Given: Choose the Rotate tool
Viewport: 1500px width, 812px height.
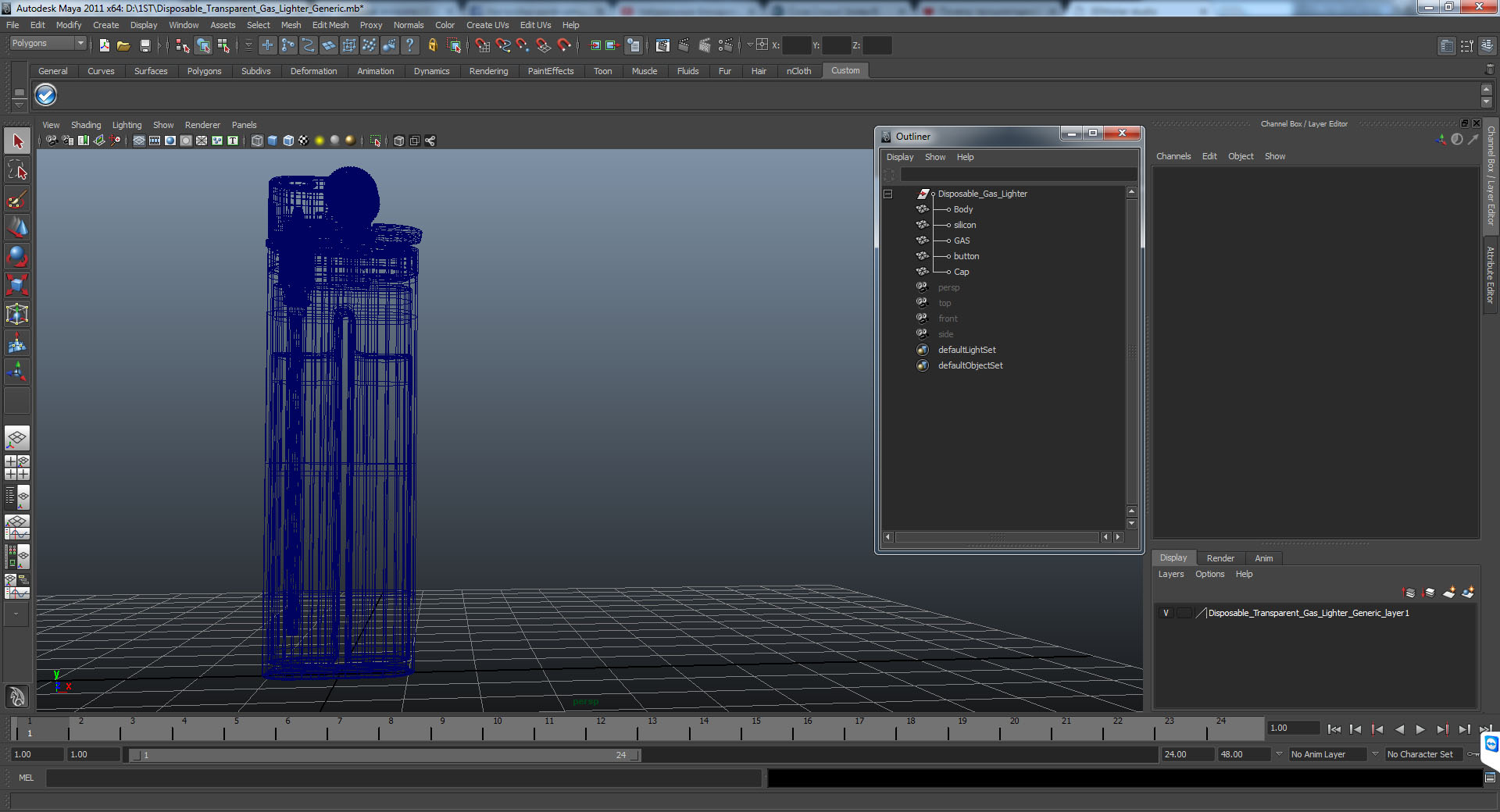Looking at the screenshot, I should pos(17,256).
